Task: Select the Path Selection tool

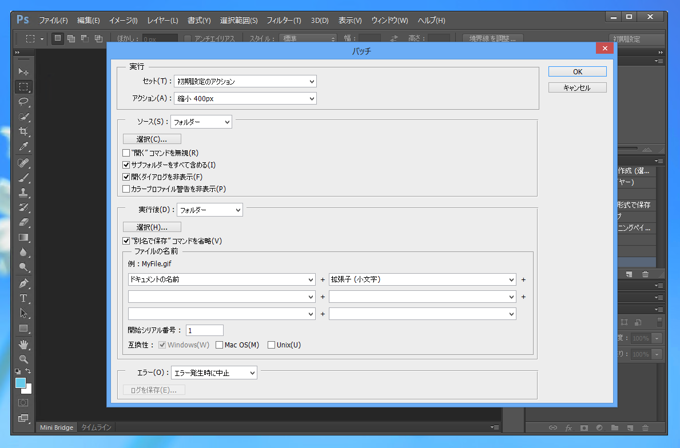Action: (23, 313)
